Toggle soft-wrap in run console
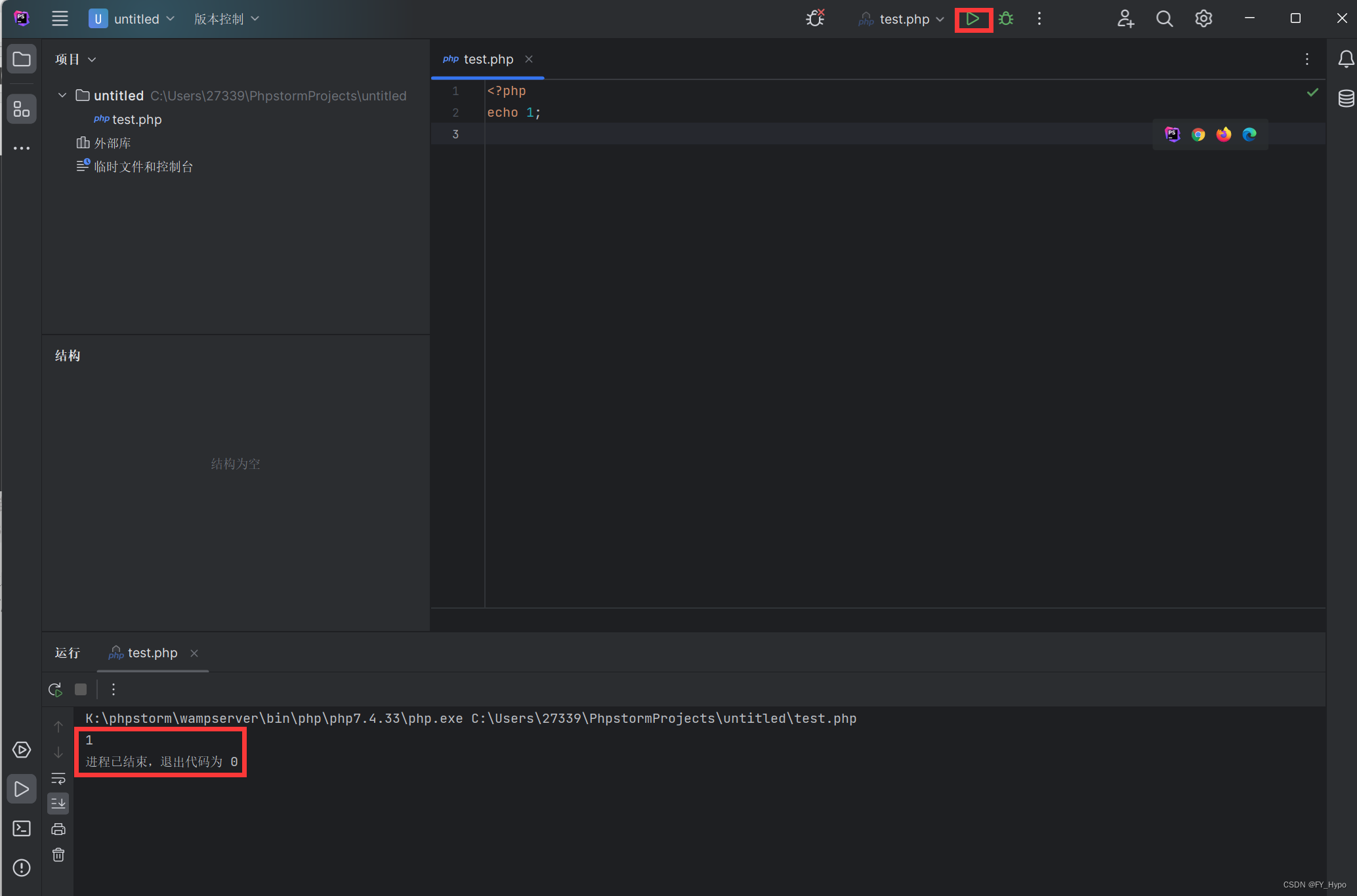The width and height of the screenshot is (1357, 896). 58,779
